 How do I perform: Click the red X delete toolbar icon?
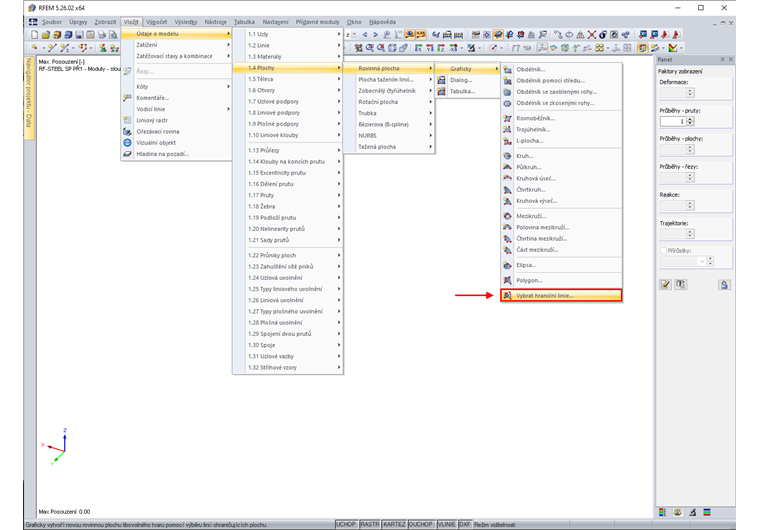click(592, 35)
